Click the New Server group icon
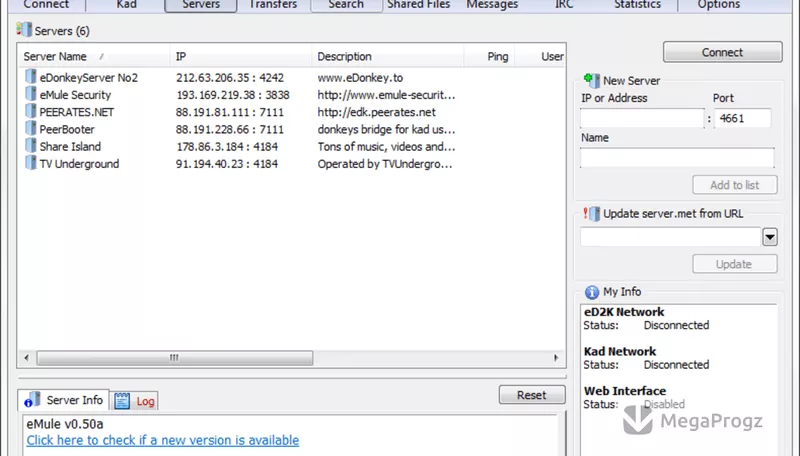Viewport: 800px width, 456px height. tap(592, 80)
